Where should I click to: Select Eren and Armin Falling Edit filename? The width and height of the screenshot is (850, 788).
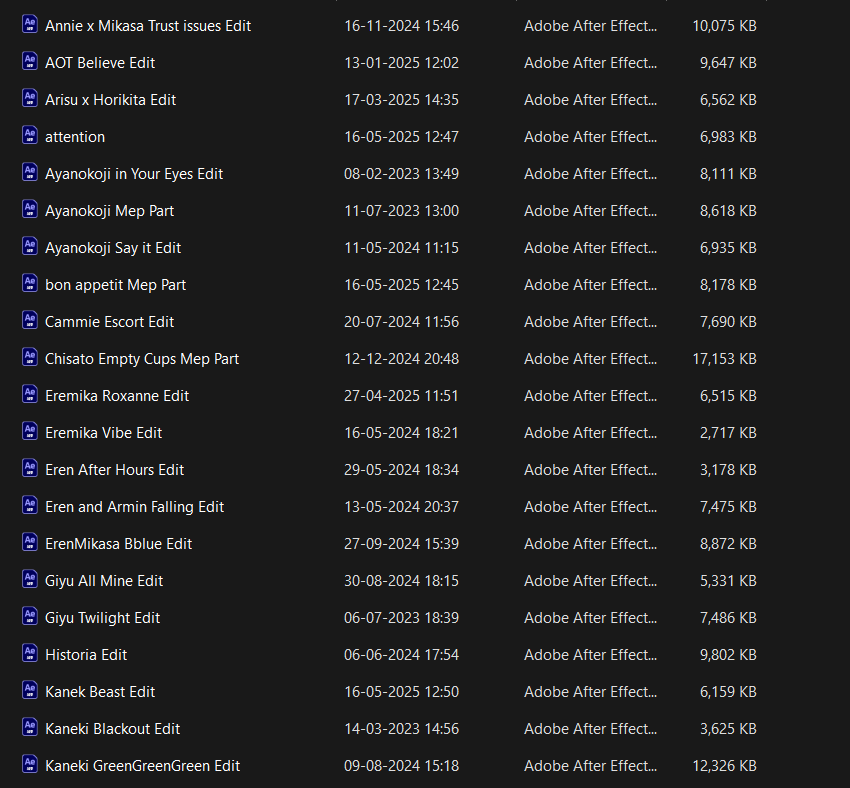[134, 506]
